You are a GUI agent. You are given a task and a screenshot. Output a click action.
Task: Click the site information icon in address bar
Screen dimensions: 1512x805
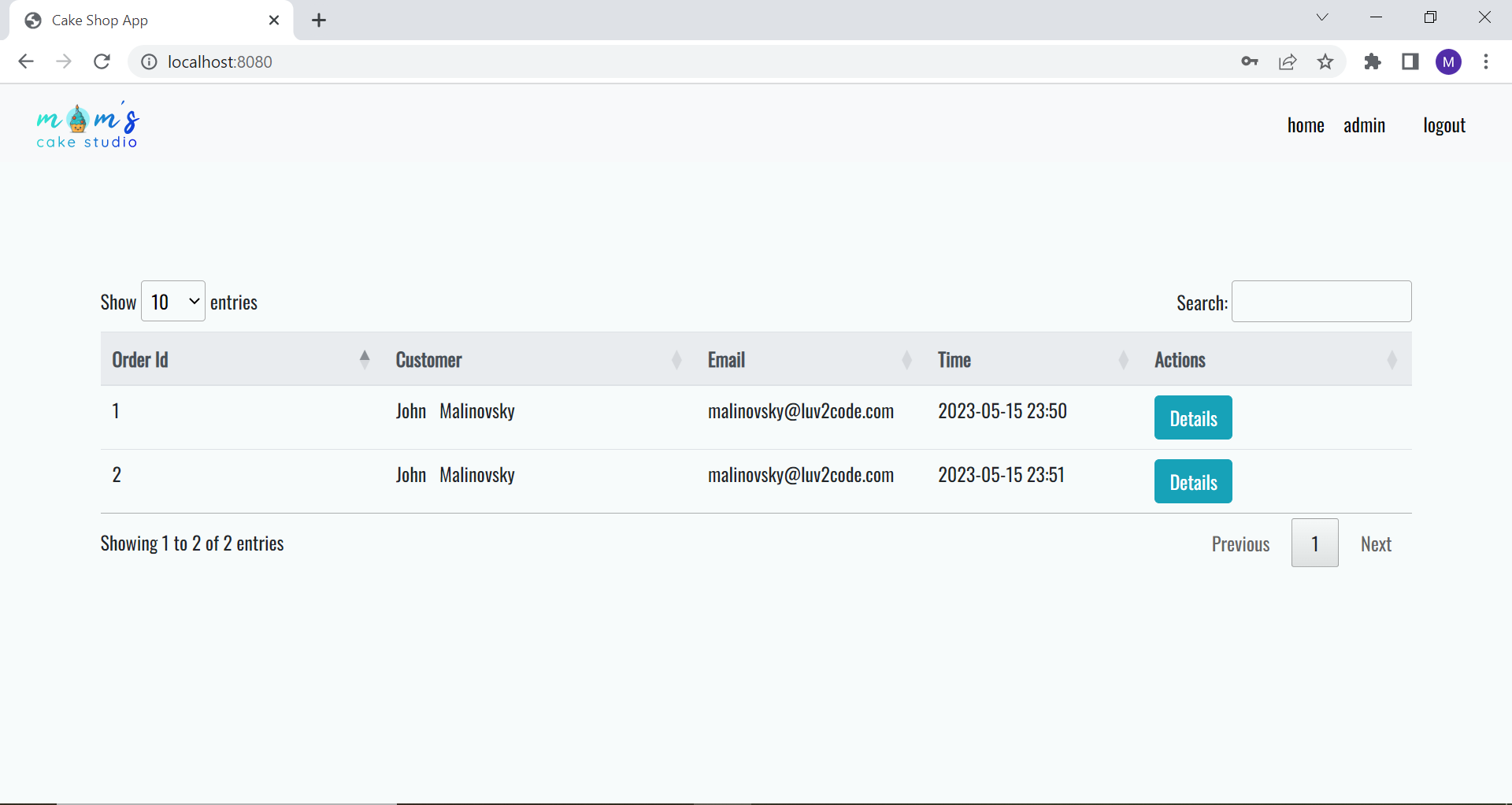pos(148,61)
